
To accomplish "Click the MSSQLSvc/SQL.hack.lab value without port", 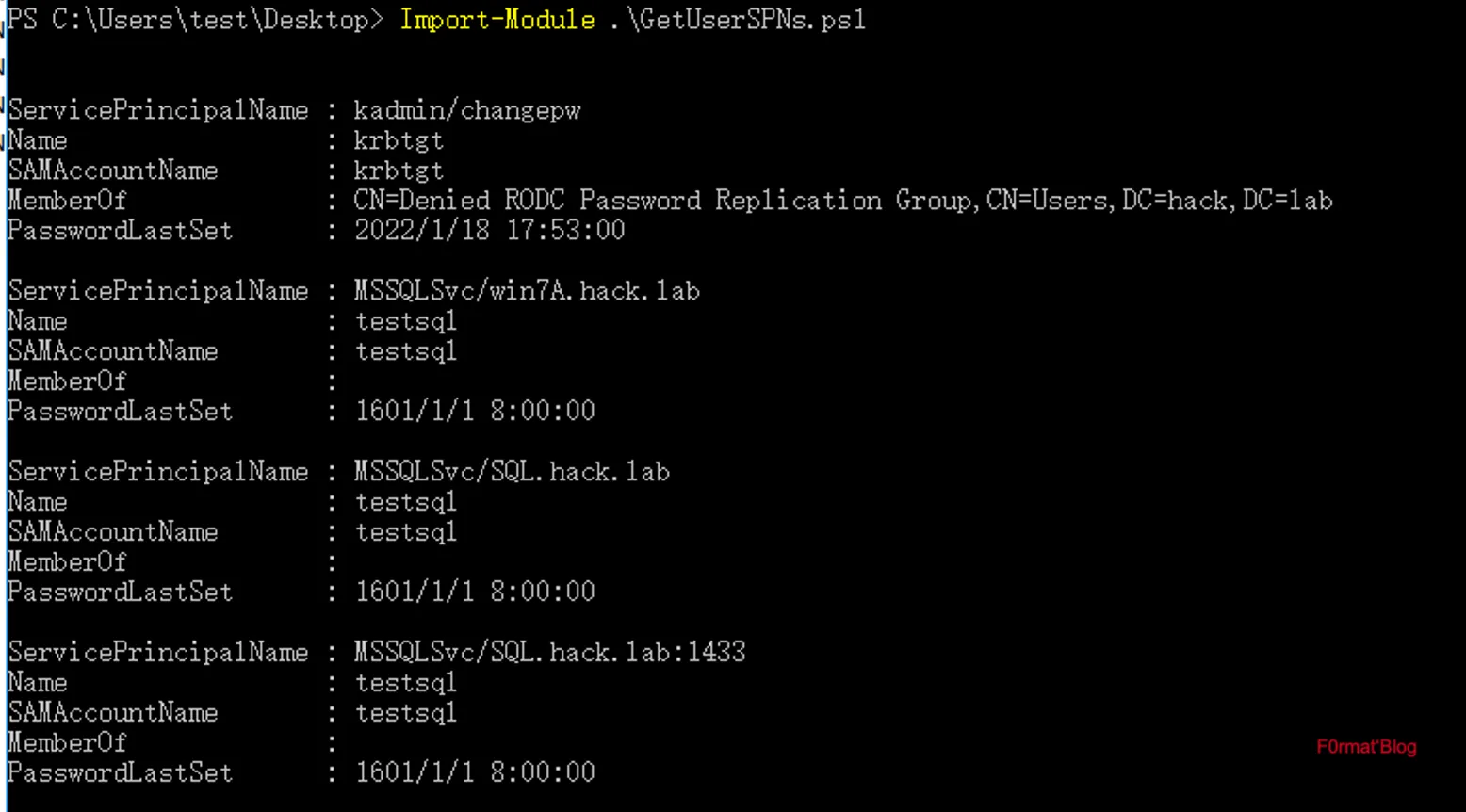I will 512,472.
